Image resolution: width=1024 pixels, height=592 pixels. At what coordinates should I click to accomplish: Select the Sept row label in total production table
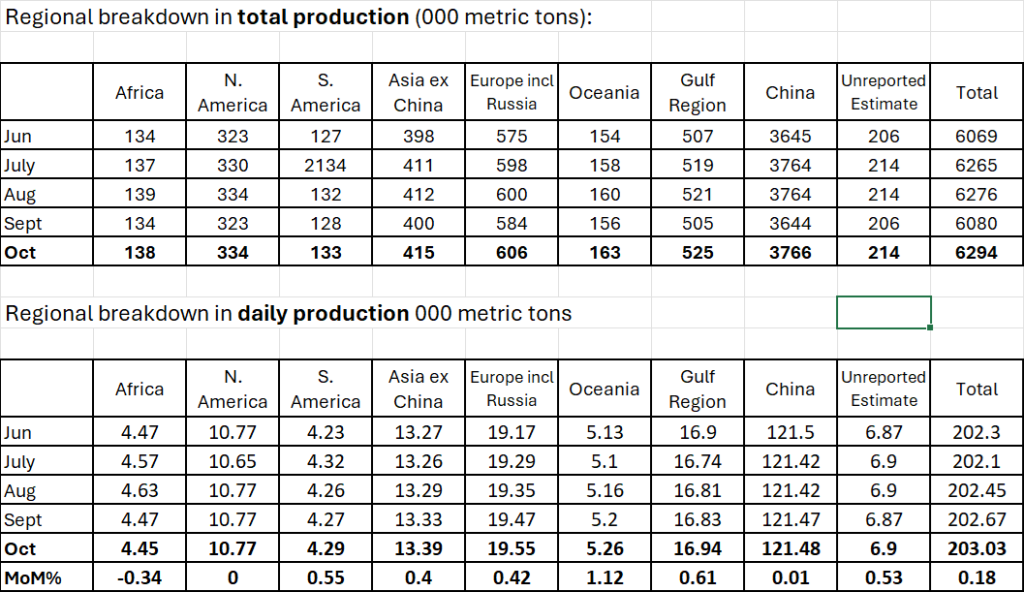tap(47, 224)
